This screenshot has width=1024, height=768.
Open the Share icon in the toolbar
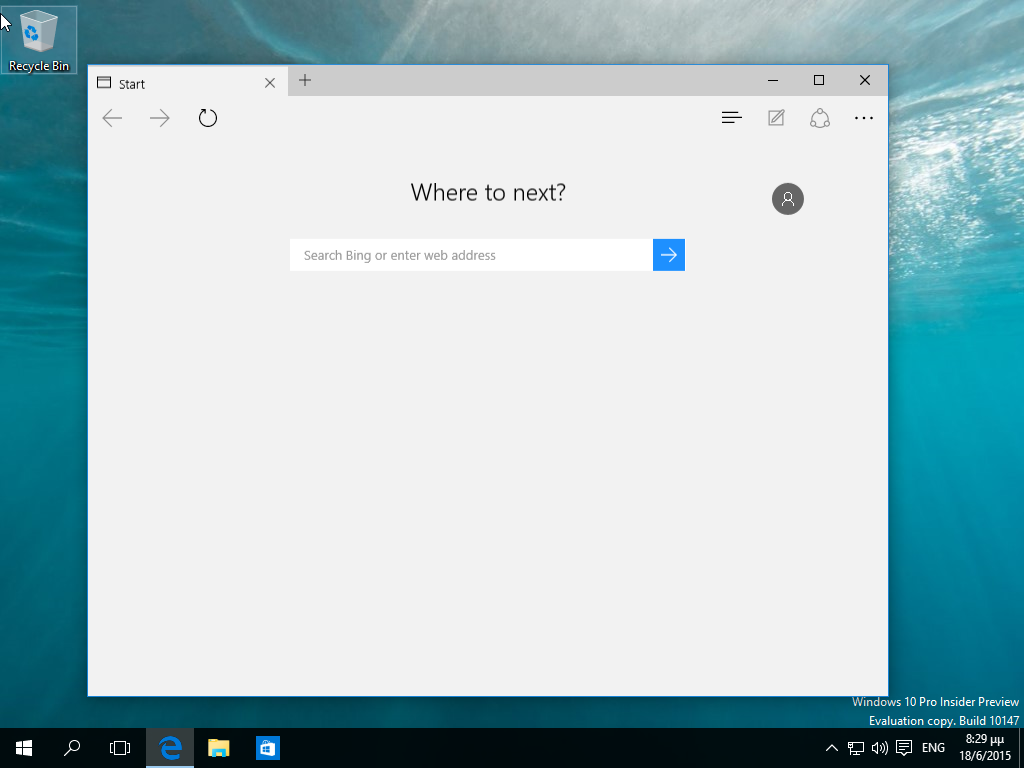point(820,118)
